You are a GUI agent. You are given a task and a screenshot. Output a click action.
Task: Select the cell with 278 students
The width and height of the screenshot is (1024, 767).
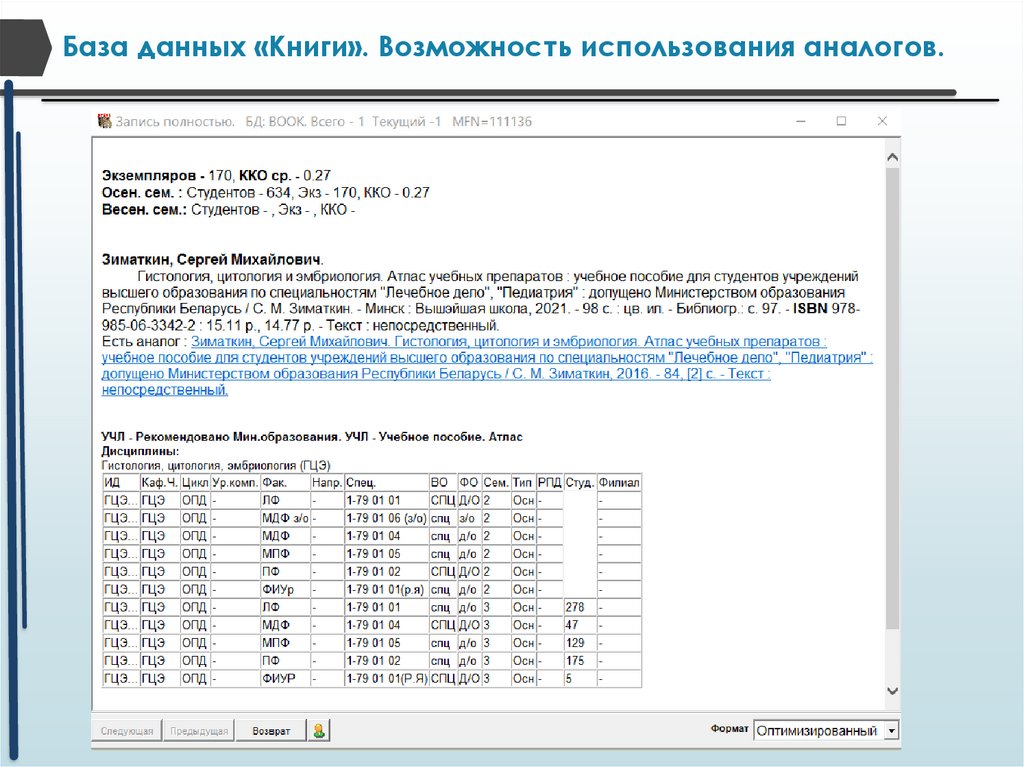pos(578,607)
